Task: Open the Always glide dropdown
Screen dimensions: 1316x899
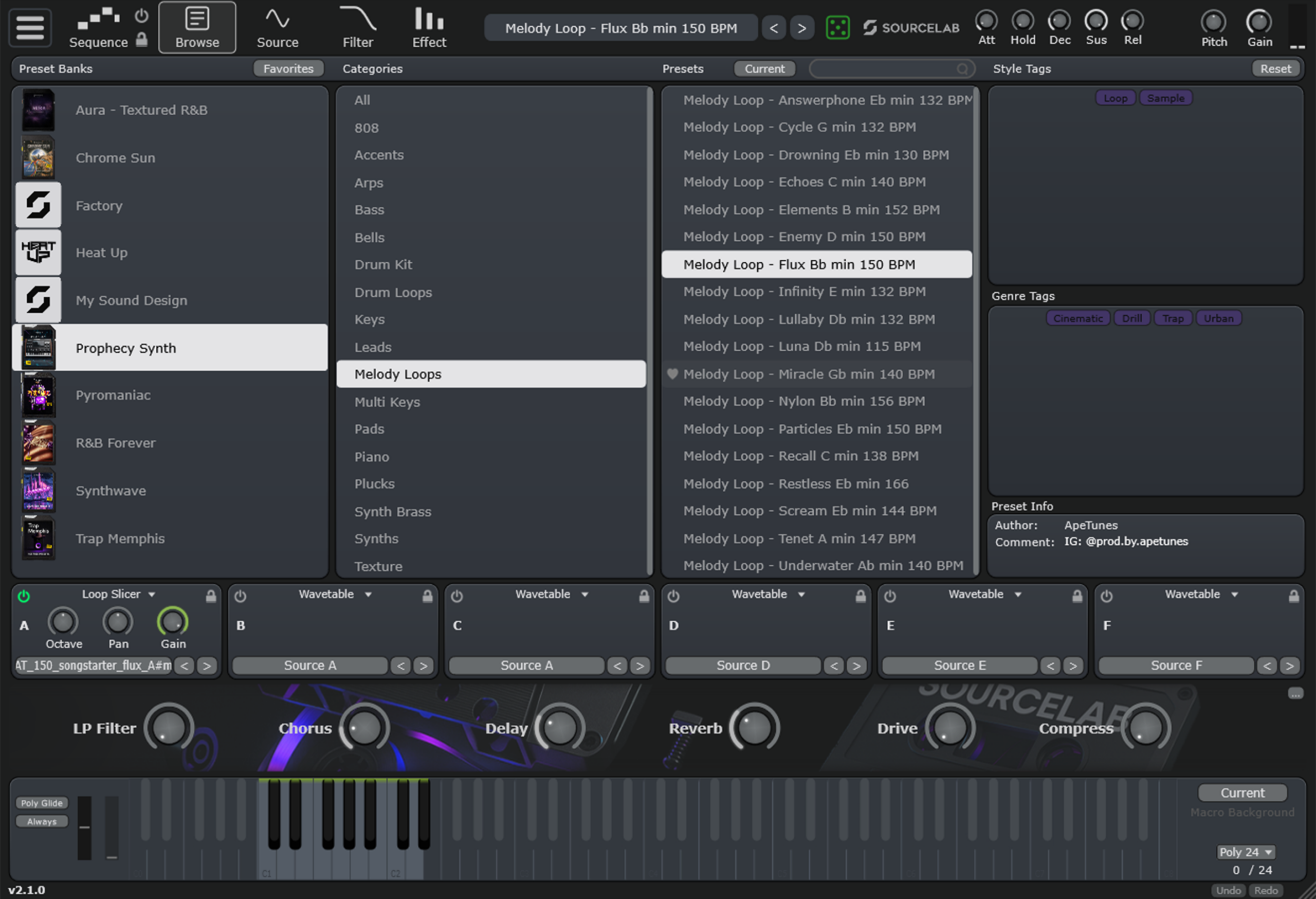Action: pyautogui.click(x=42, y=821)
